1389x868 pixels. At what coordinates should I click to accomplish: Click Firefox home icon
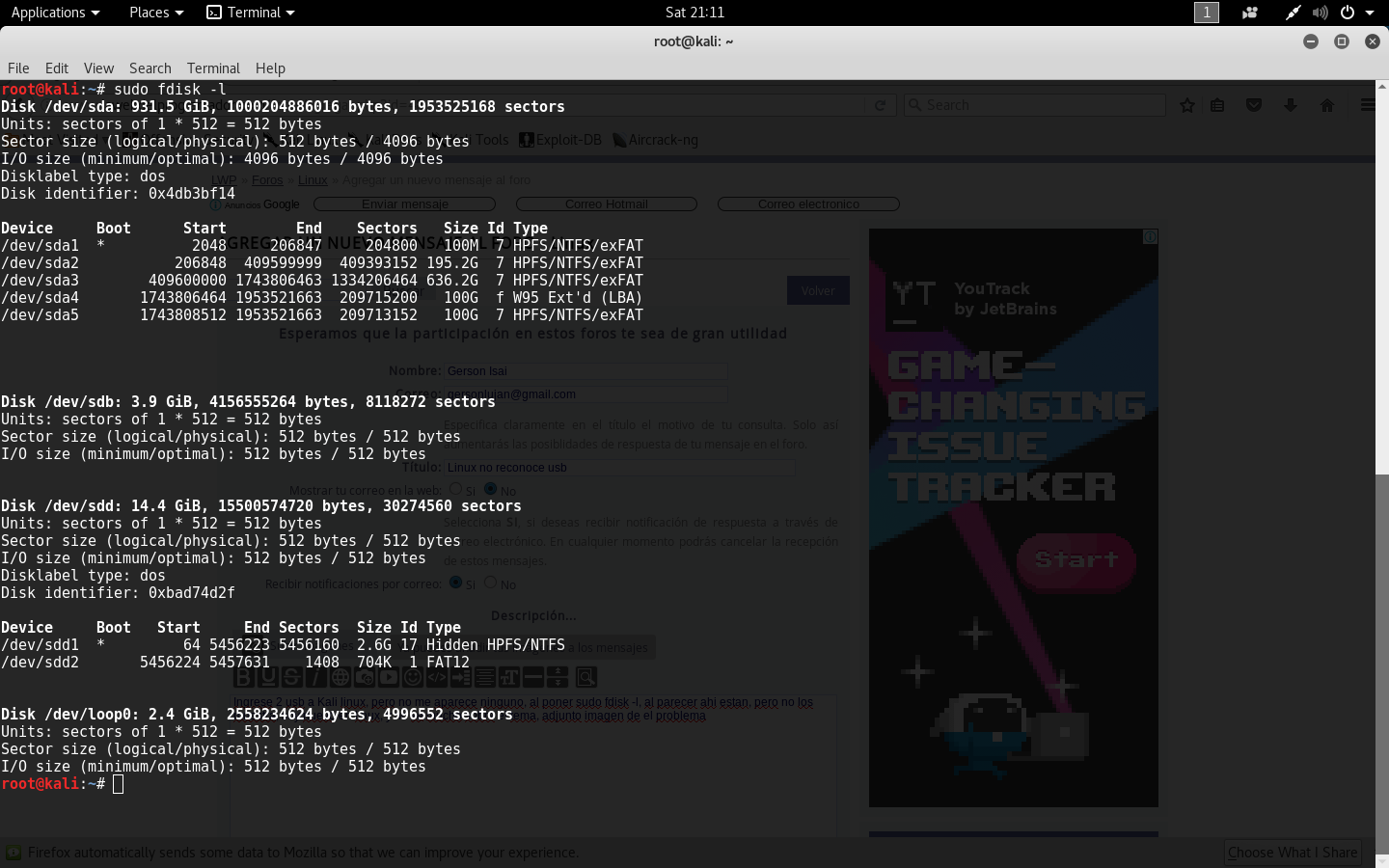[x=1327, y=105]
